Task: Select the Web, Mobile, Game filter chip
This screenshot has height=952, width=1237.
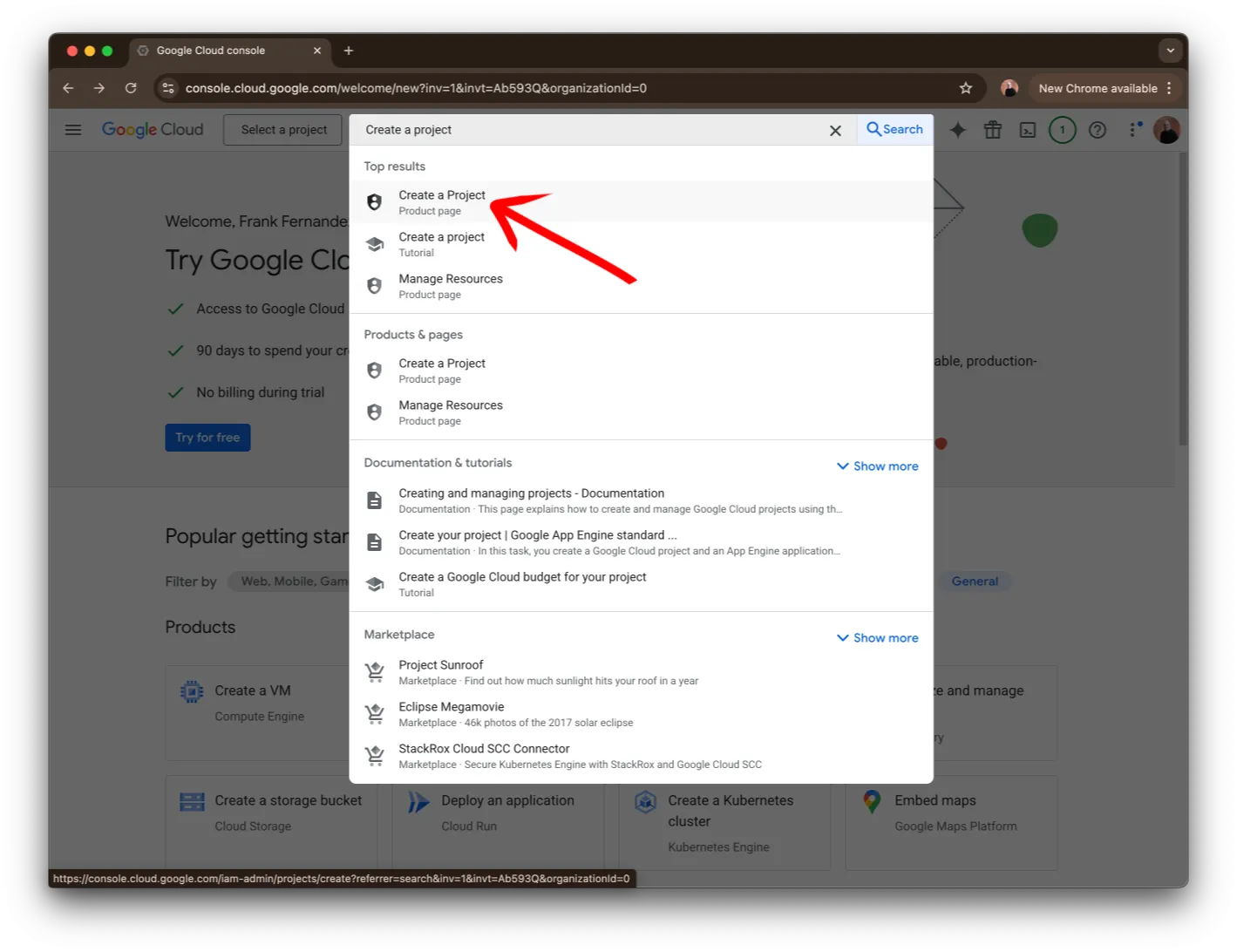Action: click(289, 581)
